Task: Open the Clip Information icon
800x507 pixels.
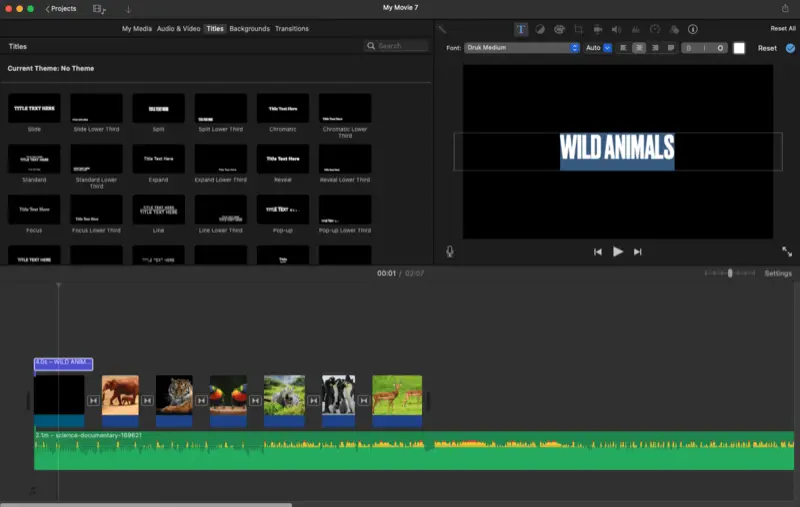Action: (x=692, y=29)
